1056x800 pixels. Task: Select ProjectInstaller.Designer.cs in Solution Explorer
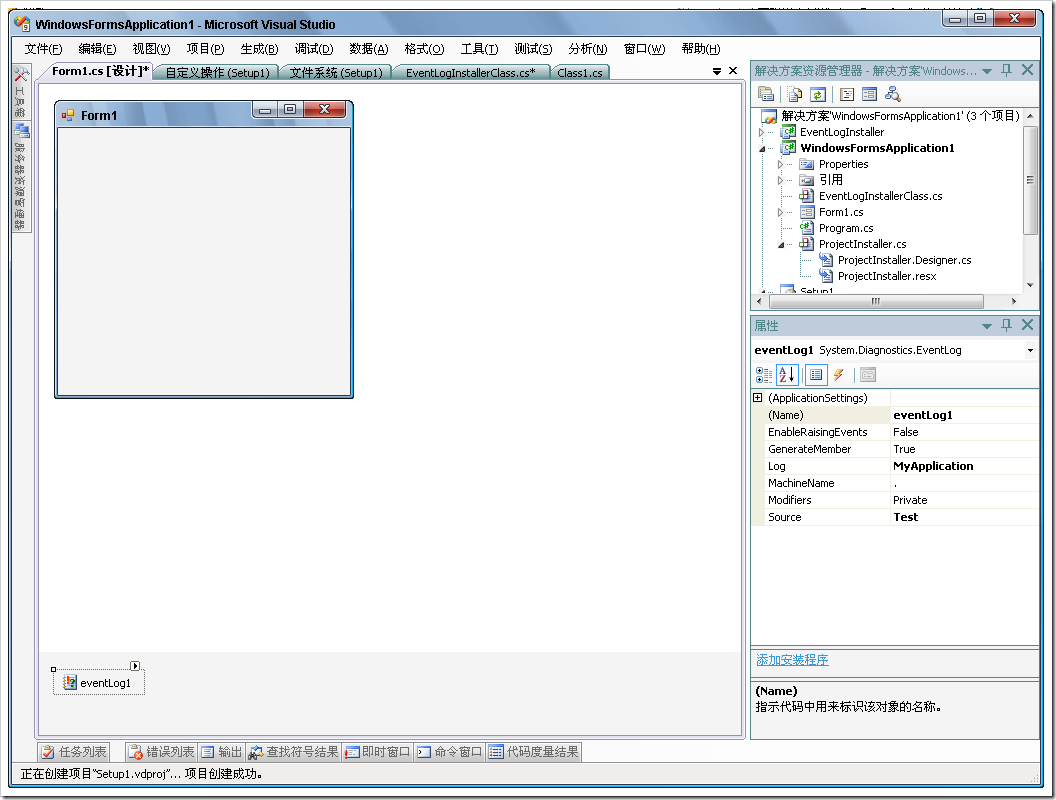coord(904,260)
